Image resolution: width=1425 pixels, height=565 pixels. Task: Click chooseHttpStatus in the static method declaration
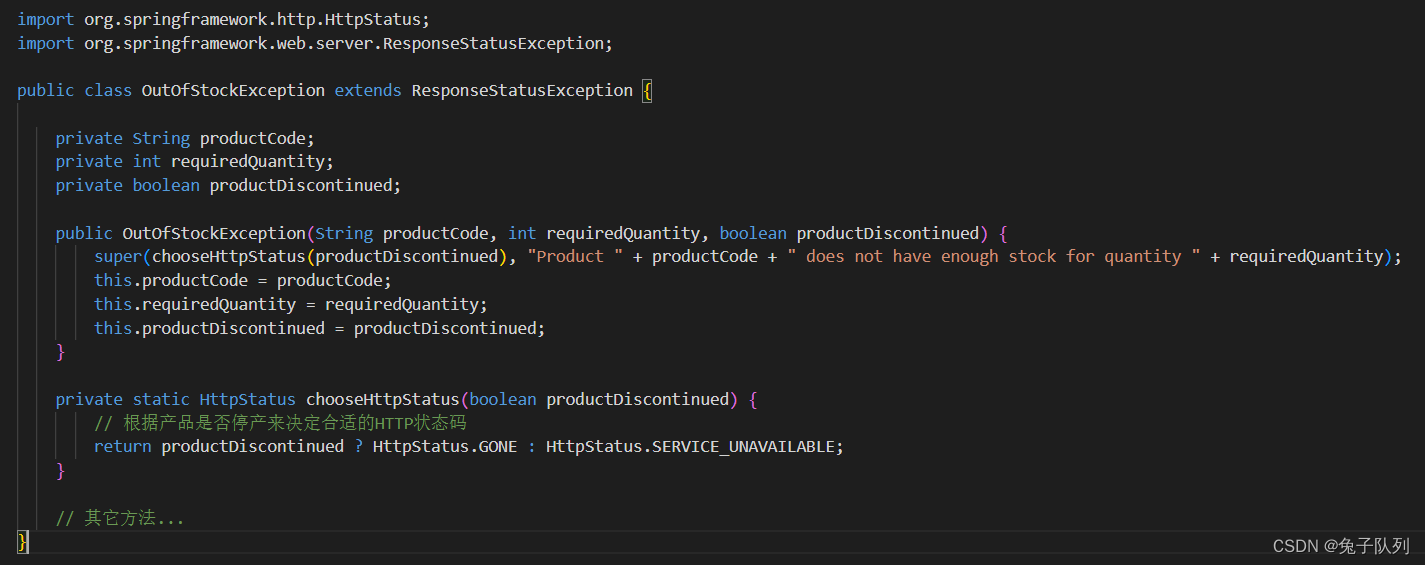pyautogui.click(x=383, y=399)
